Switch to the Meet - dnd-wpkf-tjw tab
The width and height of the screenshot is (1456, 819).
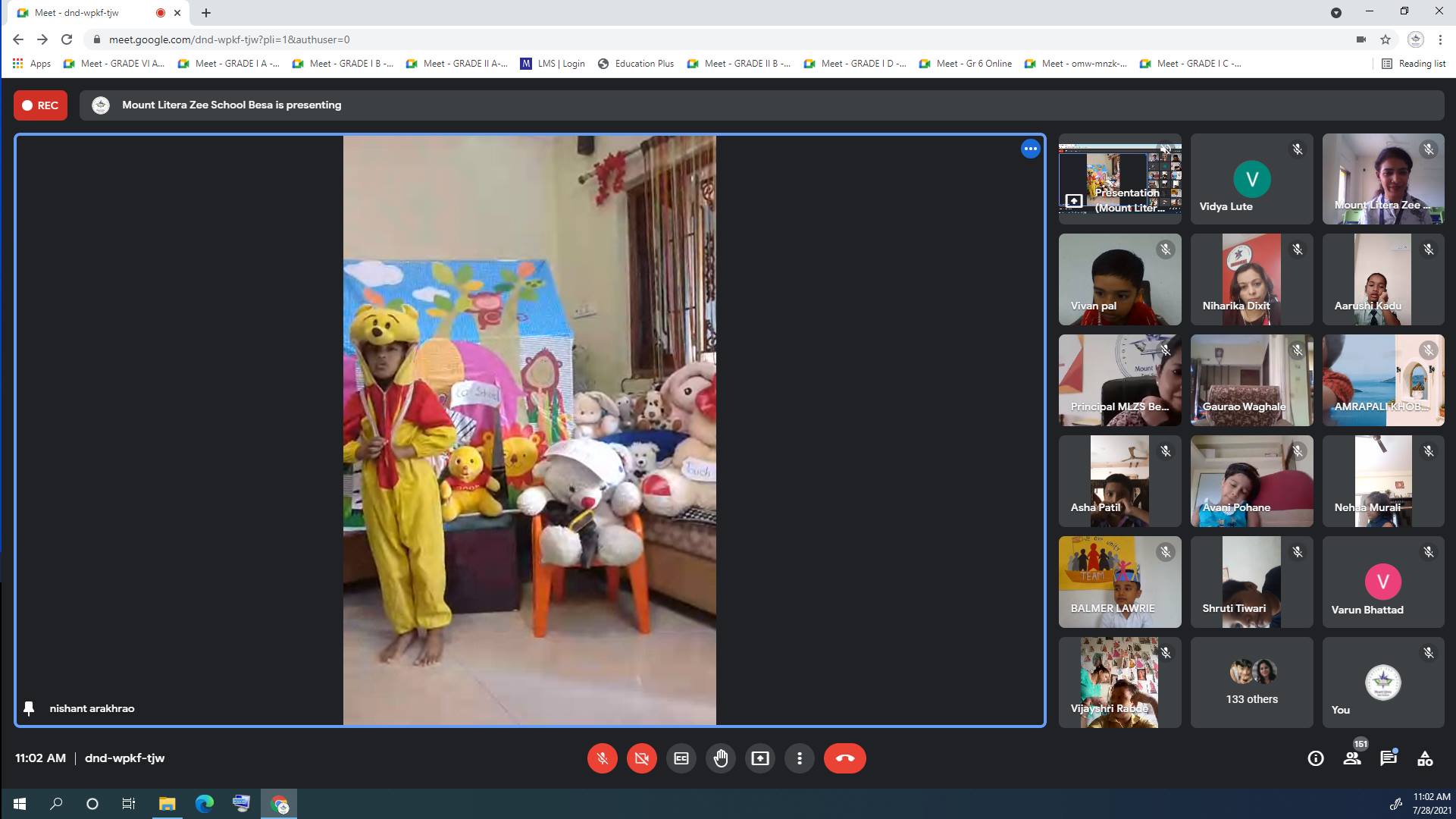tap(99, 13)
